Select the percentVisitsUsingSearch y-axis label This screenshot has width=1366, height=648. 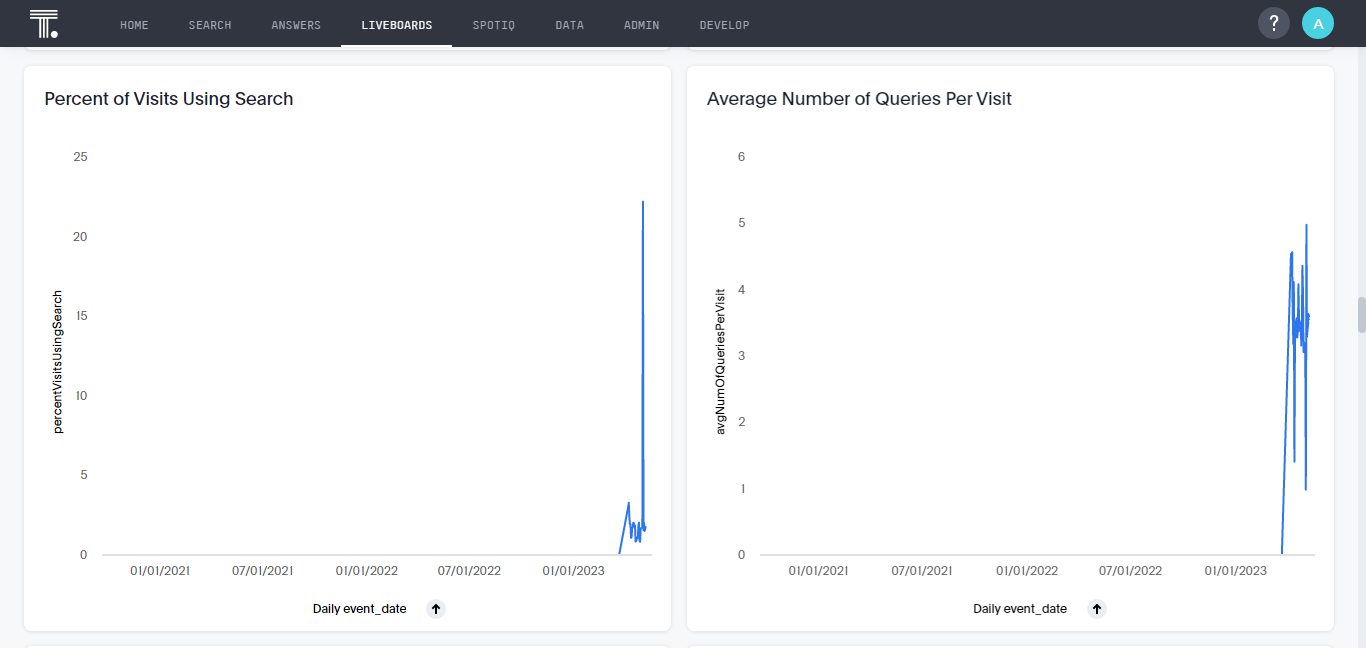(x=57, y=362)
